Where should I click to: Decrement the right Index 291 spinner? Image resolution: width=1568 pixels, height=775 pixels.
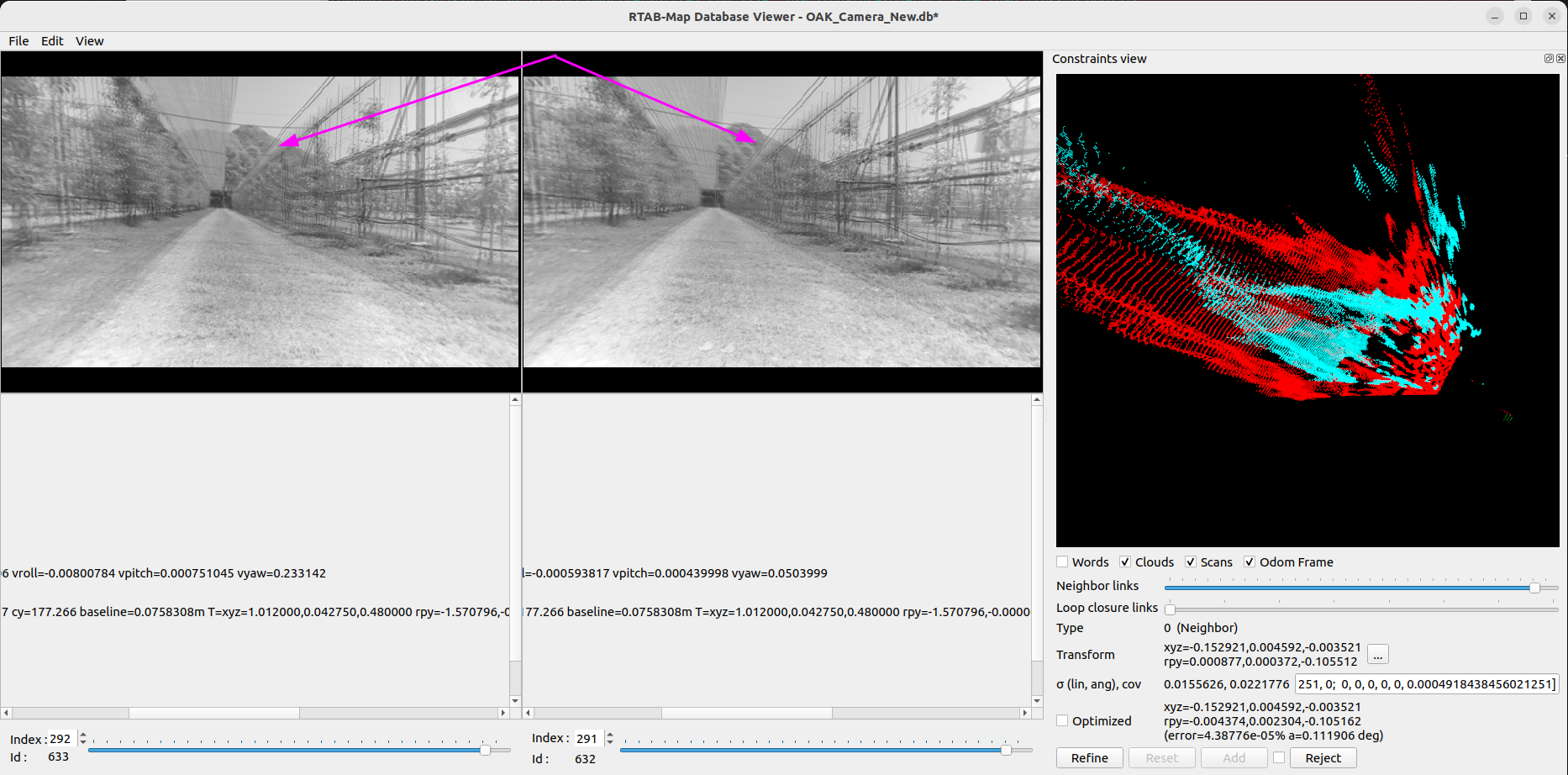[610, 743]
